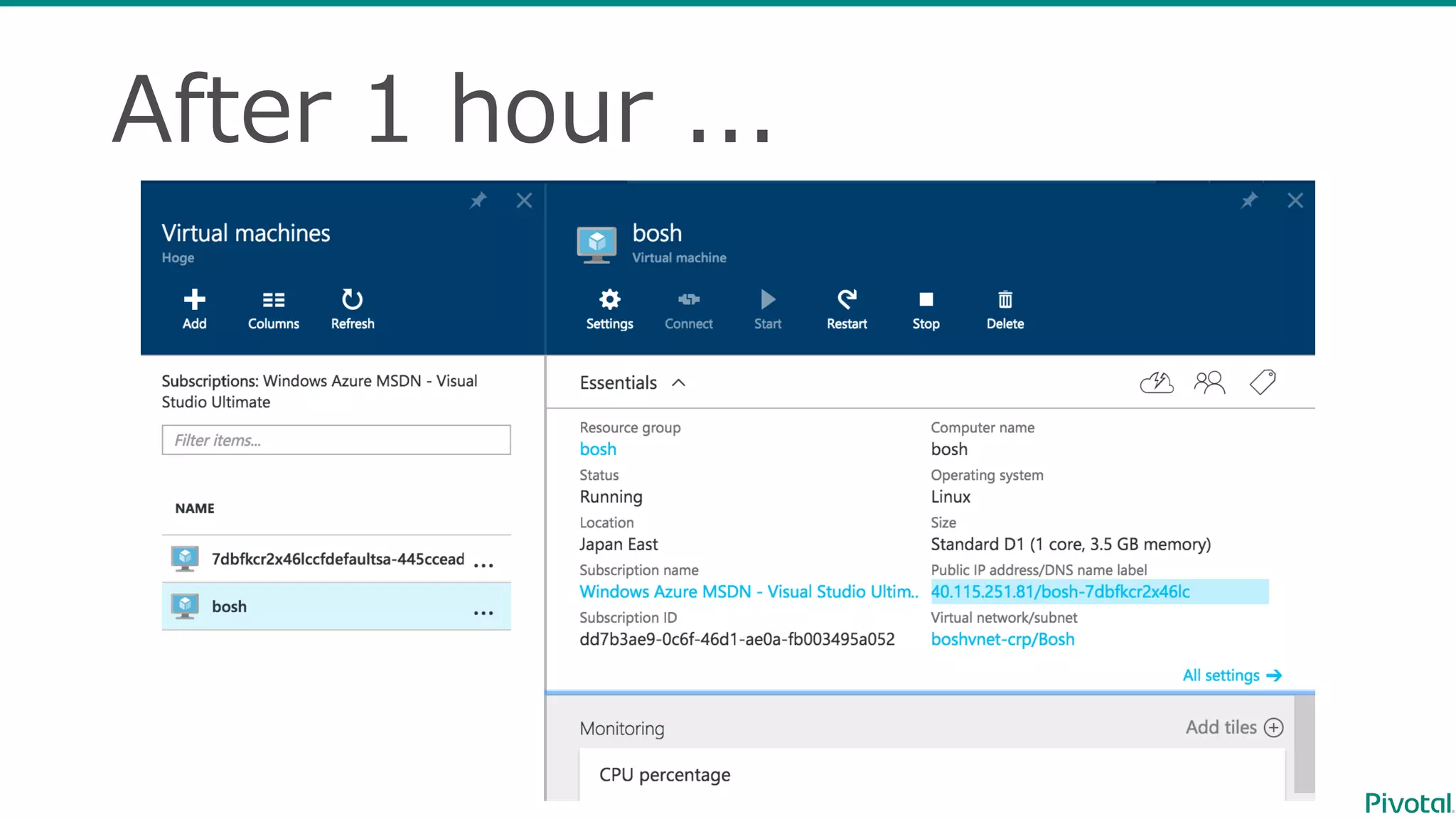Click the quick start cloud icon
Screen dimensions: 1456x819
1156,382
